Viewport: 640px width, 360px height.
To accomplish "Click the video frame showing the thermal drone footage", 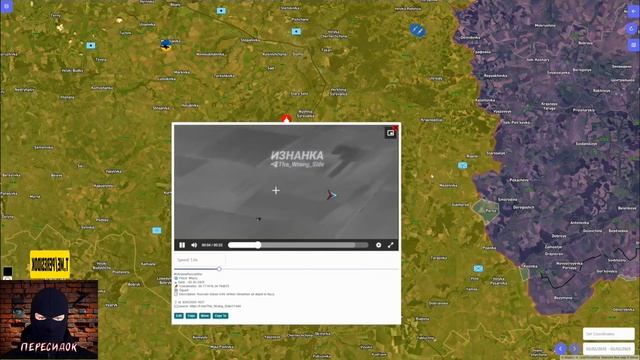I will tap(286, 182).
